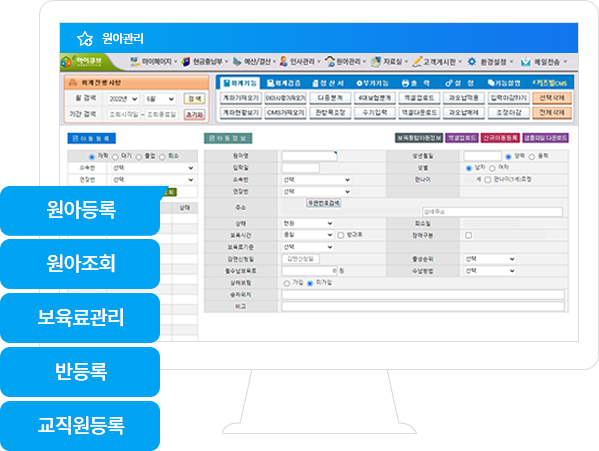Open the 고객게시판 menu

coord(437,61)
